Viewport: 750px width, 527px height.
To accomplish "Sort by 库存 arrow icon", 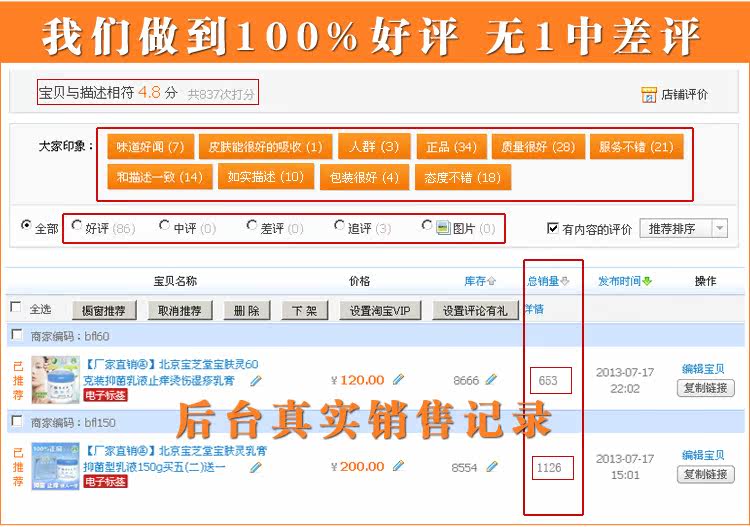I will (x=492, y=281).
